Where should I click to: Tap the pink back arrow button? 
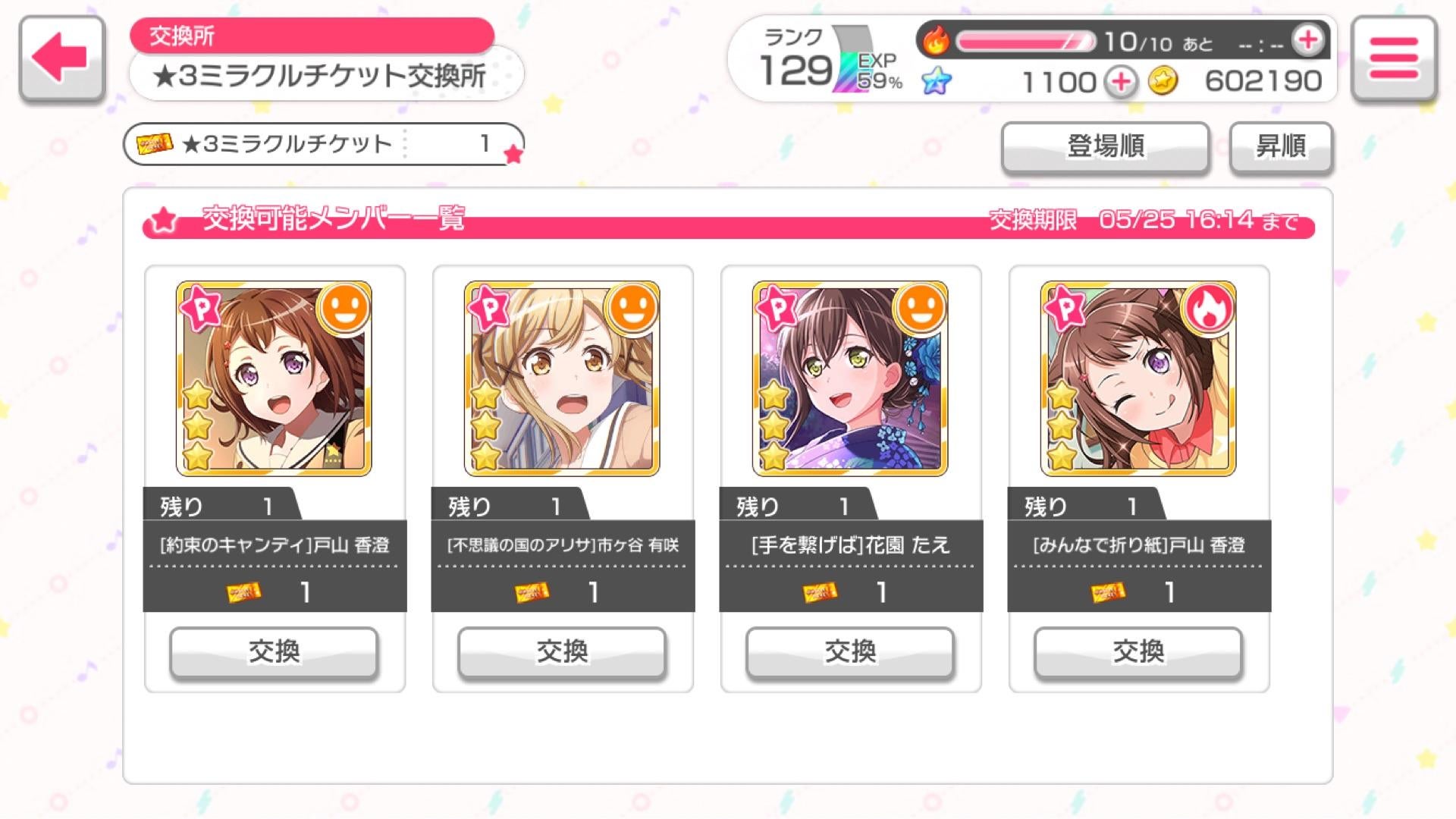coord(61,58)
